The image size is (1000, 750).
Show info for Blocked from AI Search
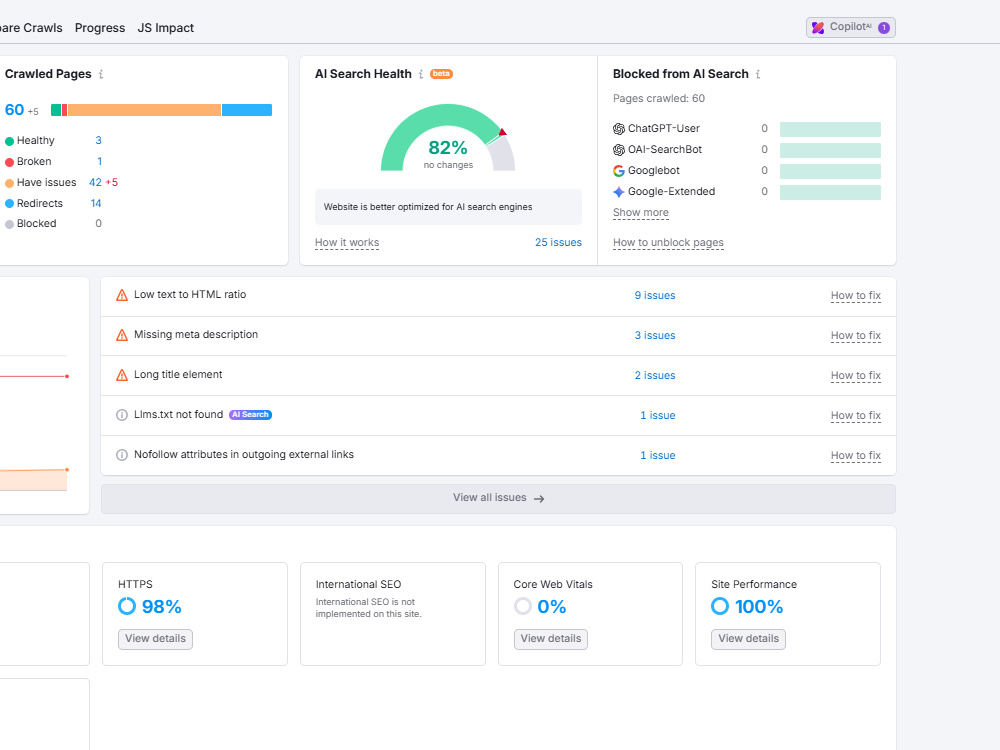coord(758,74)
